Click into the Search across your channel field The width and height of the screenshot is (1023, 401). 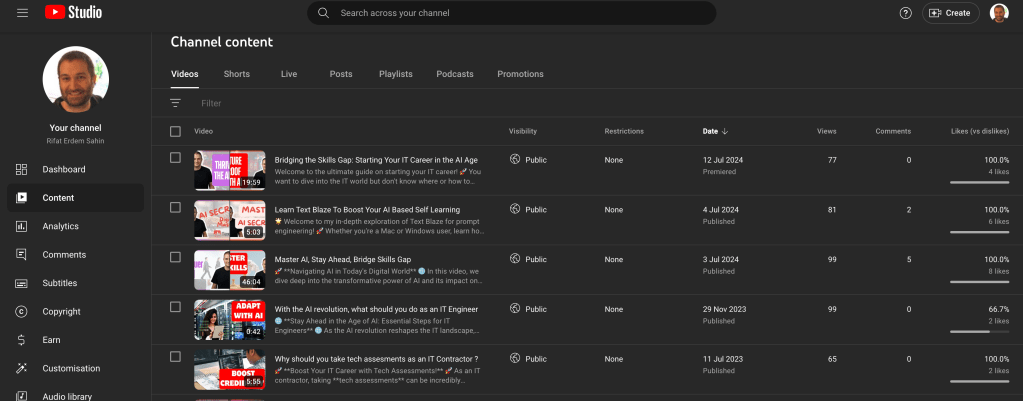[x=512, y=13]
